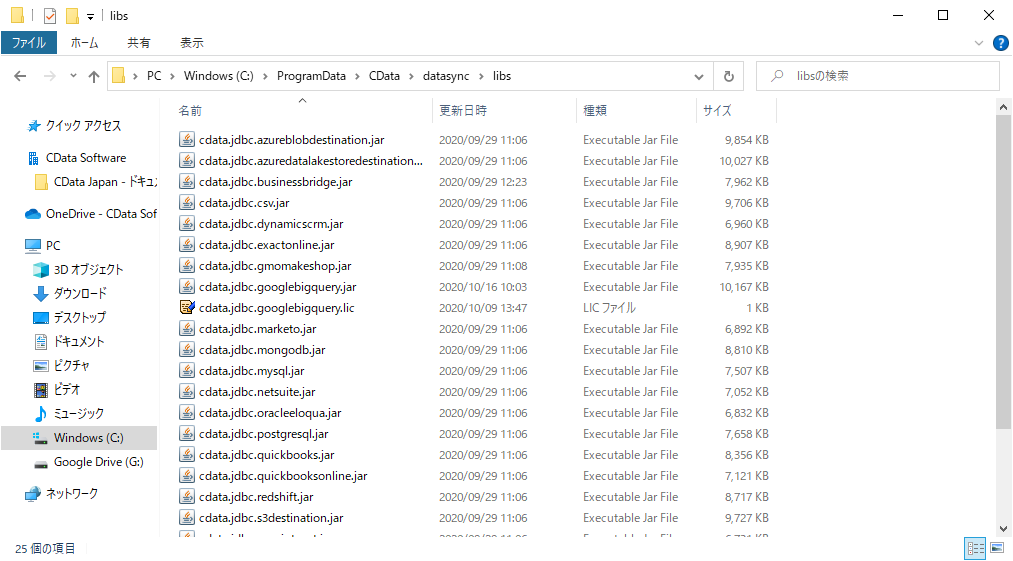Click the Forward navigation arrow
Viewport: 1013px width, 561px height.
(50, 76)
